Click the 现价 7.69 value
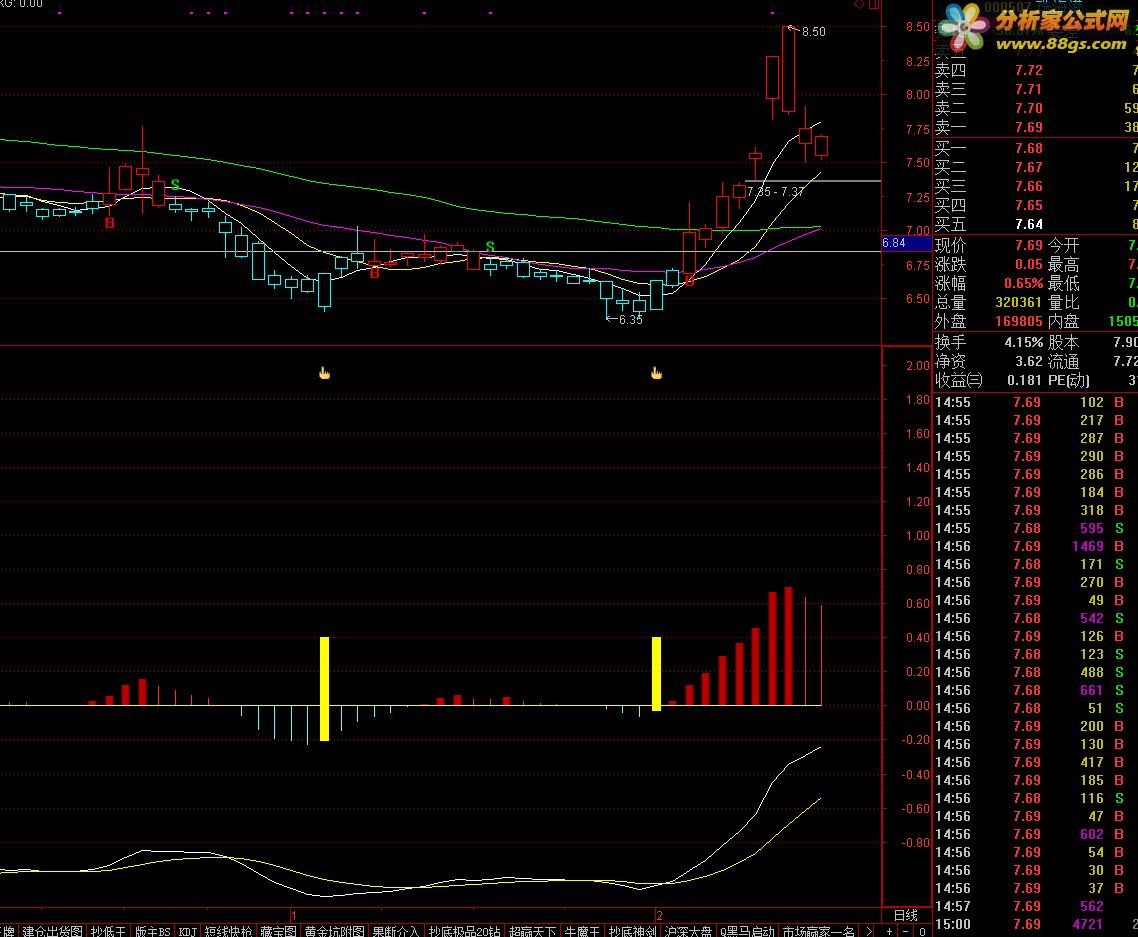This screenshot has width=1138, height=937. click(1028, 245)
